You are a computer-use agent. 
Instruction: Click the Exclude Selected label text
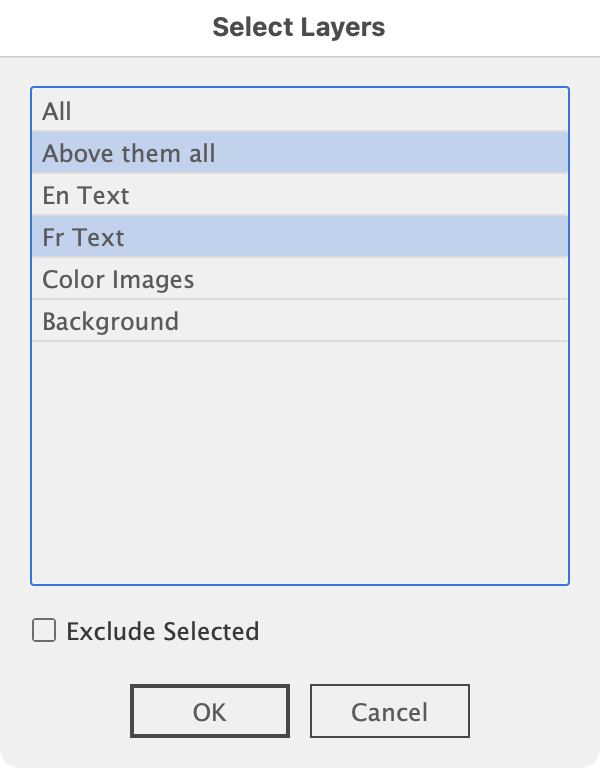pos(162,631)
